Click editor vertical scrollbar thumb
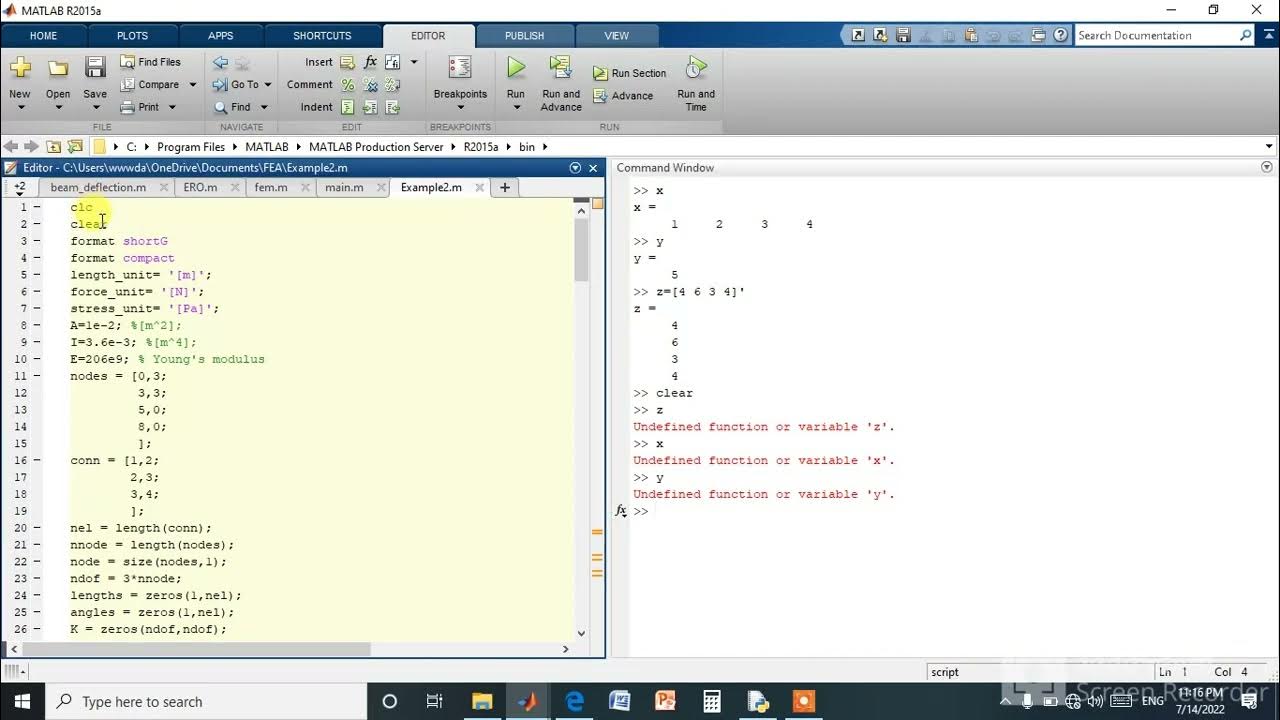This screenshot has width=1280, height=720. (x=581, y=250)
